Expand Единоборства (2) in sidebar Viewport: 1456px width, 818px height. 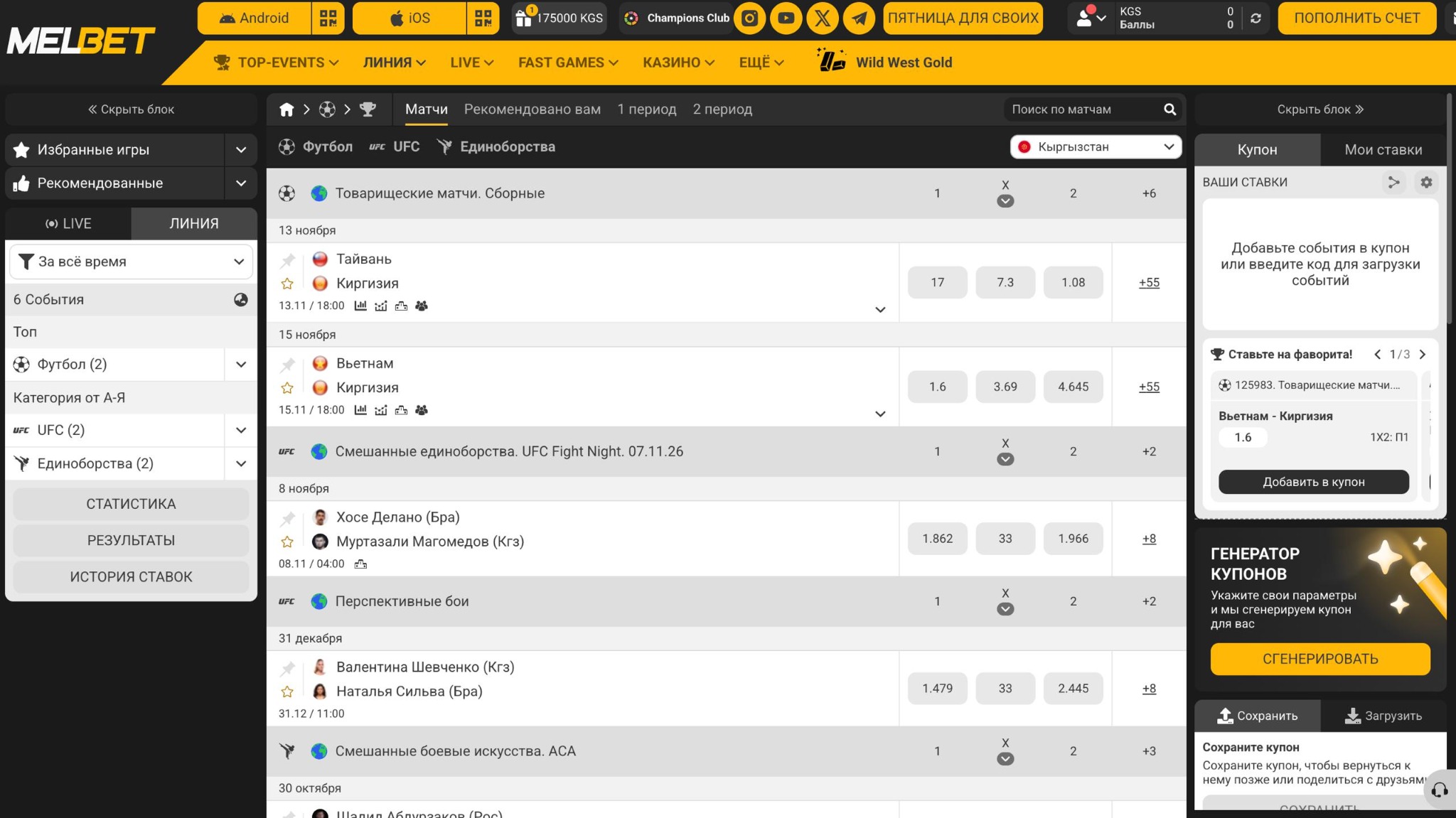pyautogui.click(x=241, y=464)
